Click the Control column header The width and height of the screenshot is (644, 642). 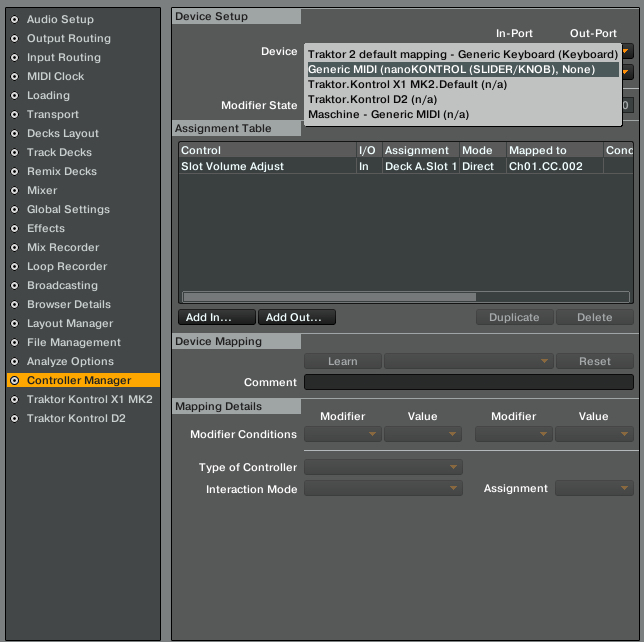point(267,150)
